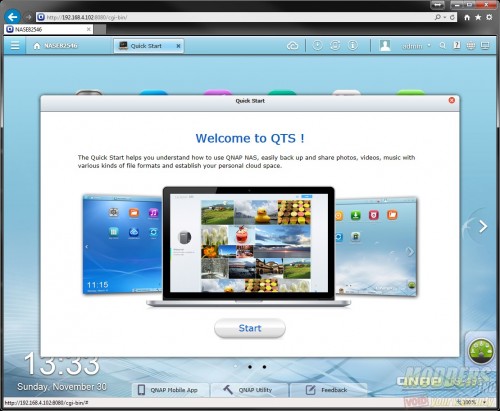Open background tasks clock icon
The width and height of the screenshot is (500, 411).
317,45
